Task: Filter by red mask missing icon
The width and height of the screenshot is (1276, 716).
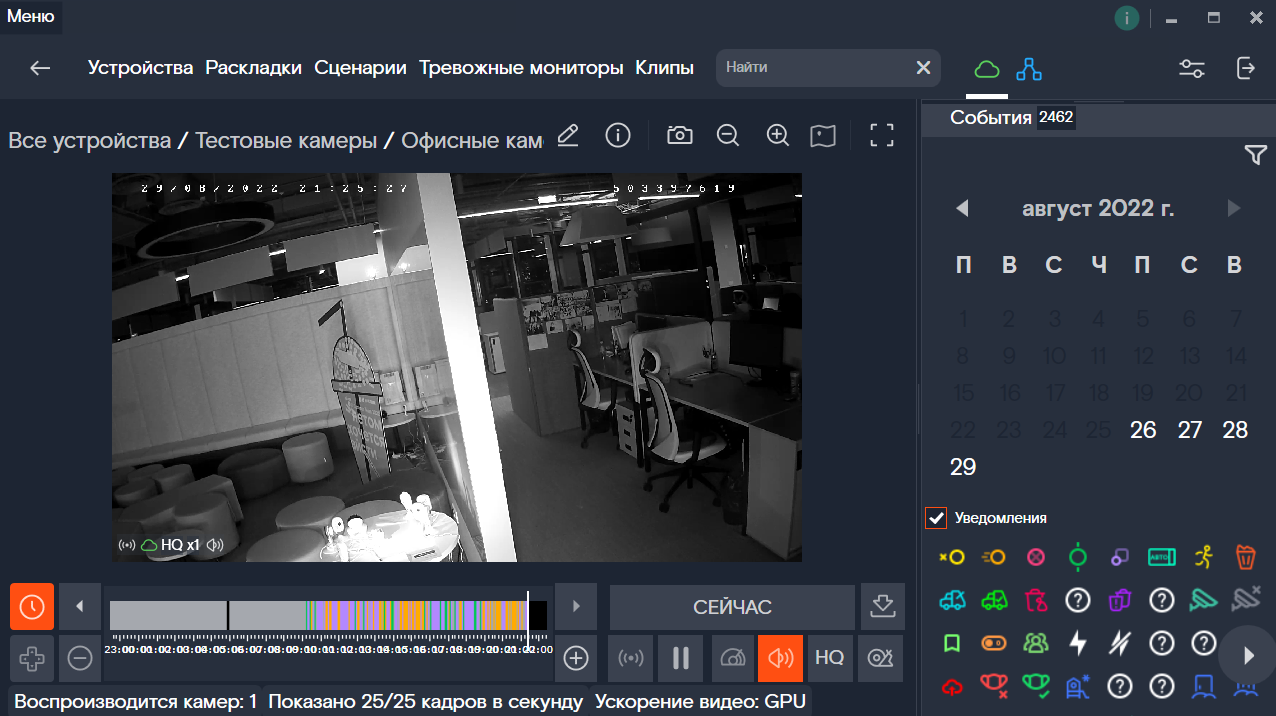Action: pos(994,685)
